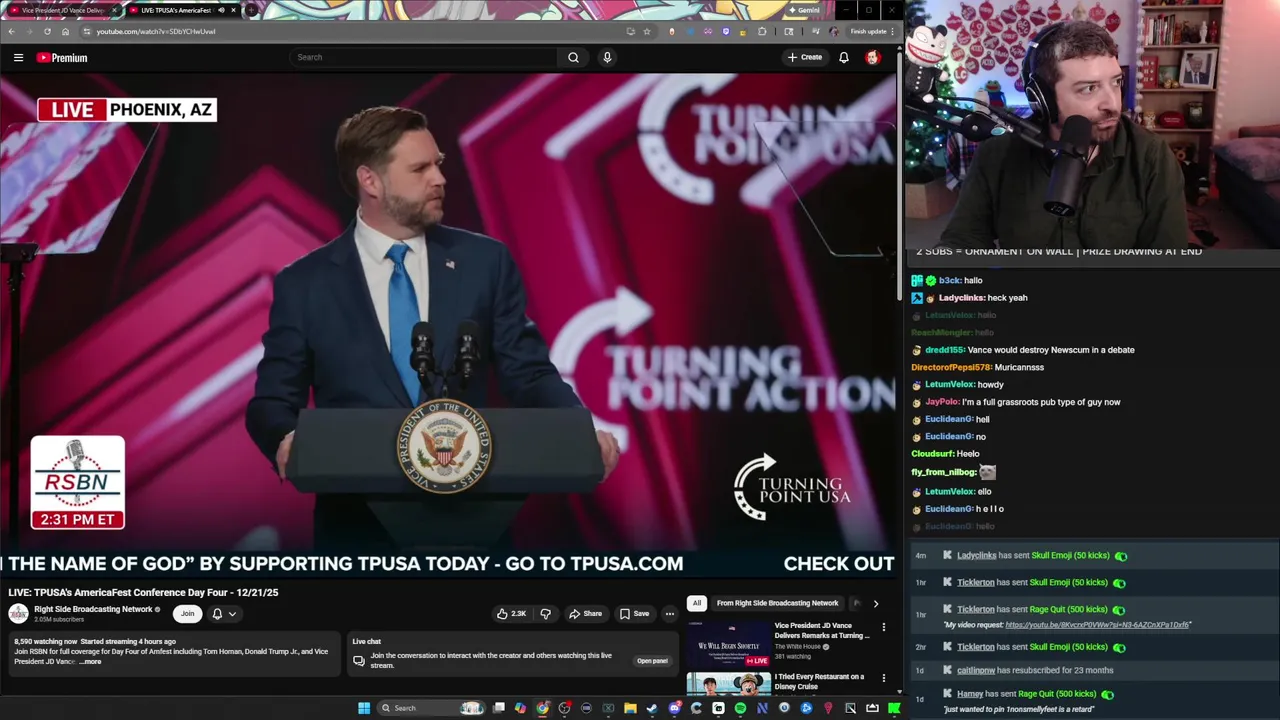This screenshot has width=1280, height=720.
Task: Select From Right Side Broadcasting Network chip
Action: tap(777, 603)
